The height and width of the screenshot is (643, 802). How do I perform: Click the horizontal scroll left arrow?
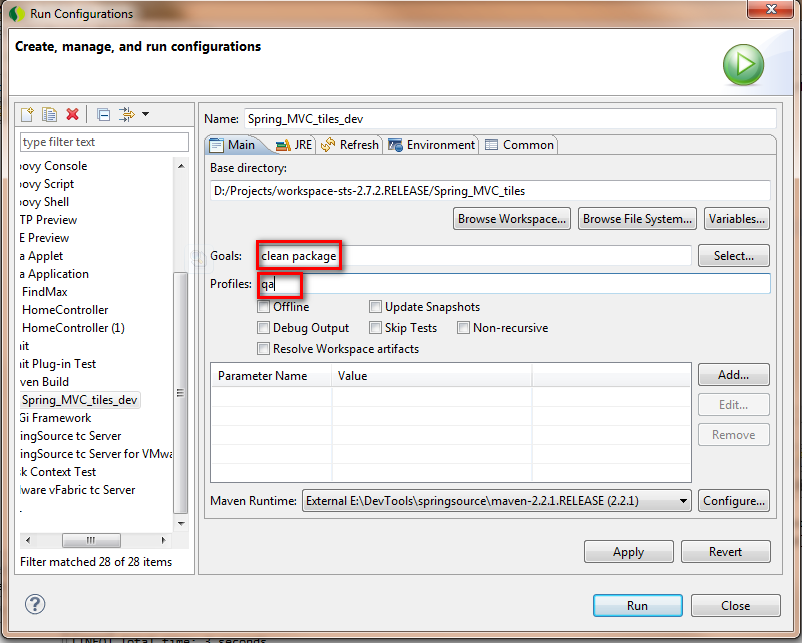click(x=28, y=540)
